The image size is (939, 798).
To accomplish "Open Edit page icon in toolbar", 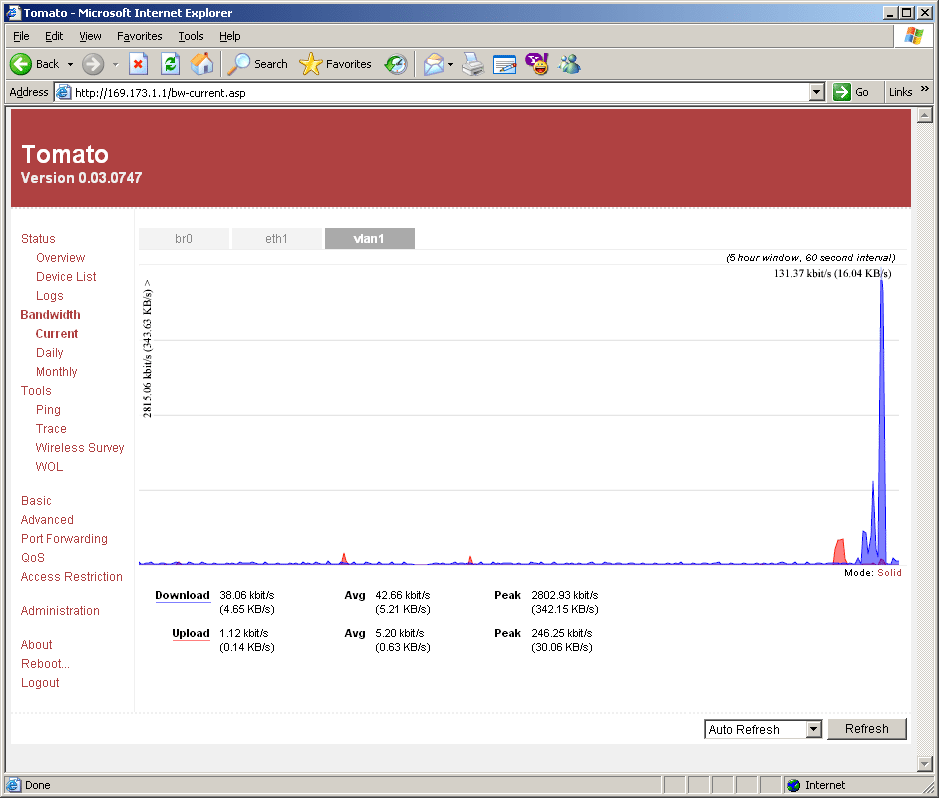I will coord(505,64).
